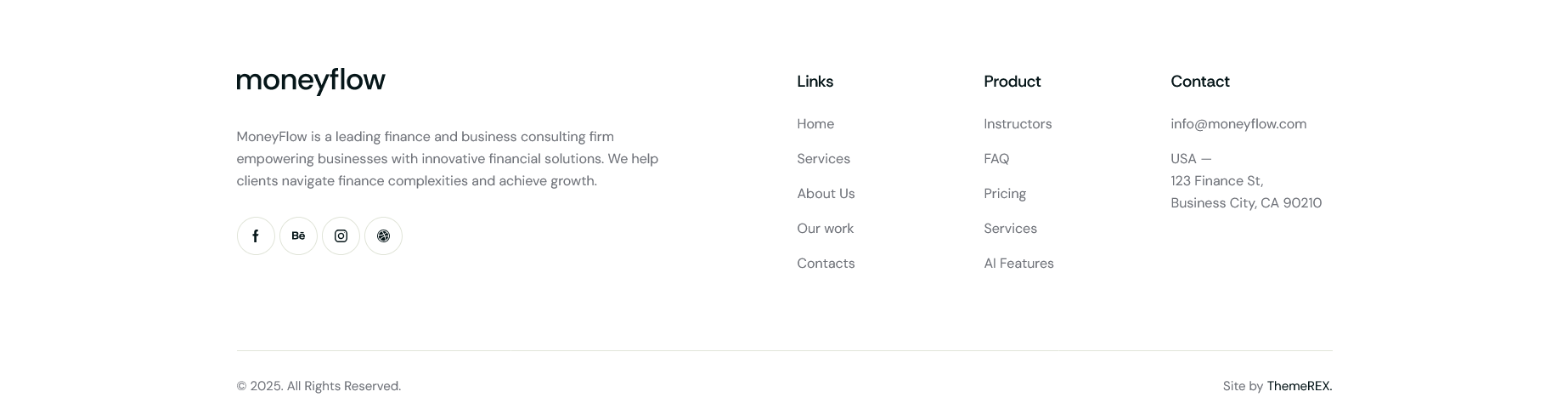Visit the About Us link

(826, 194)
